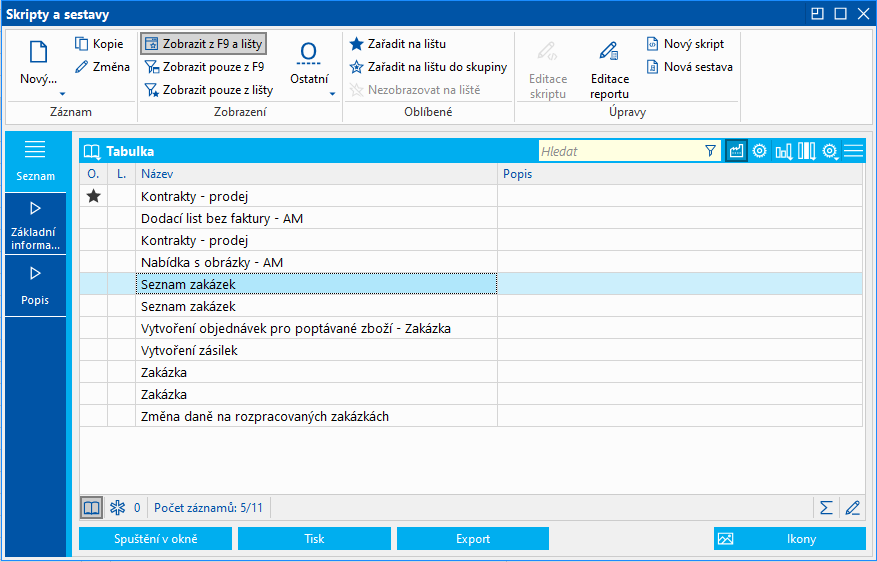This screenshot has width=877, height=562.
Task: Click the book icon in status bar
Action: pyautogui.click(x=91, y=508)
